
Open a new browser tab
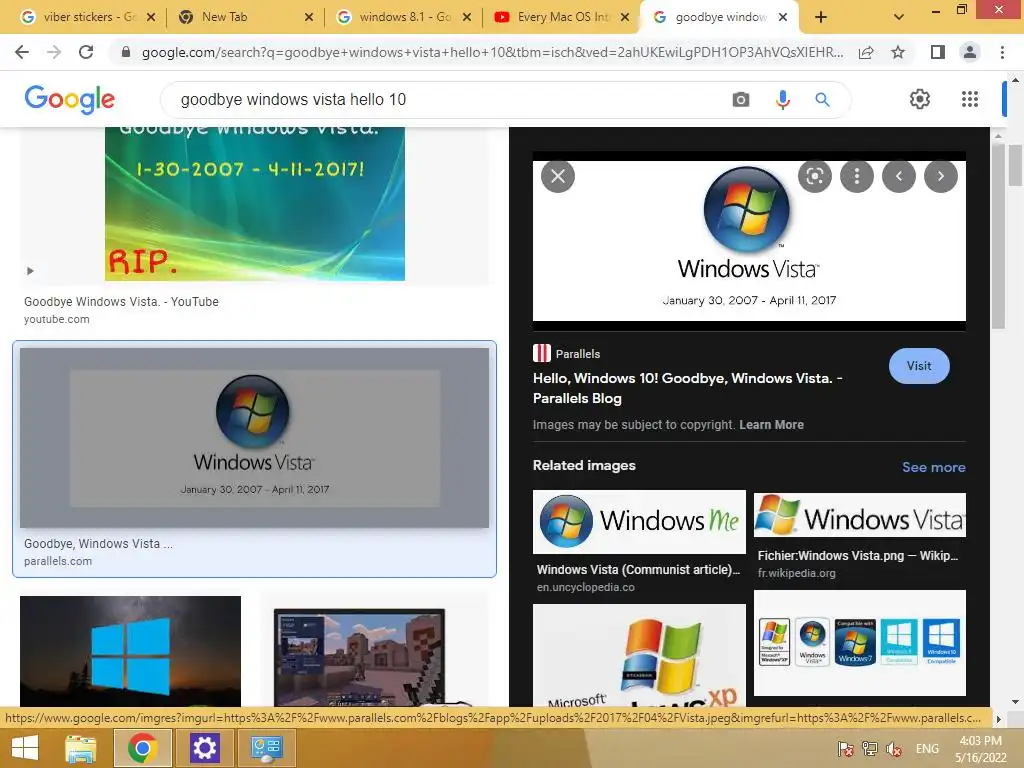point(821,17)
